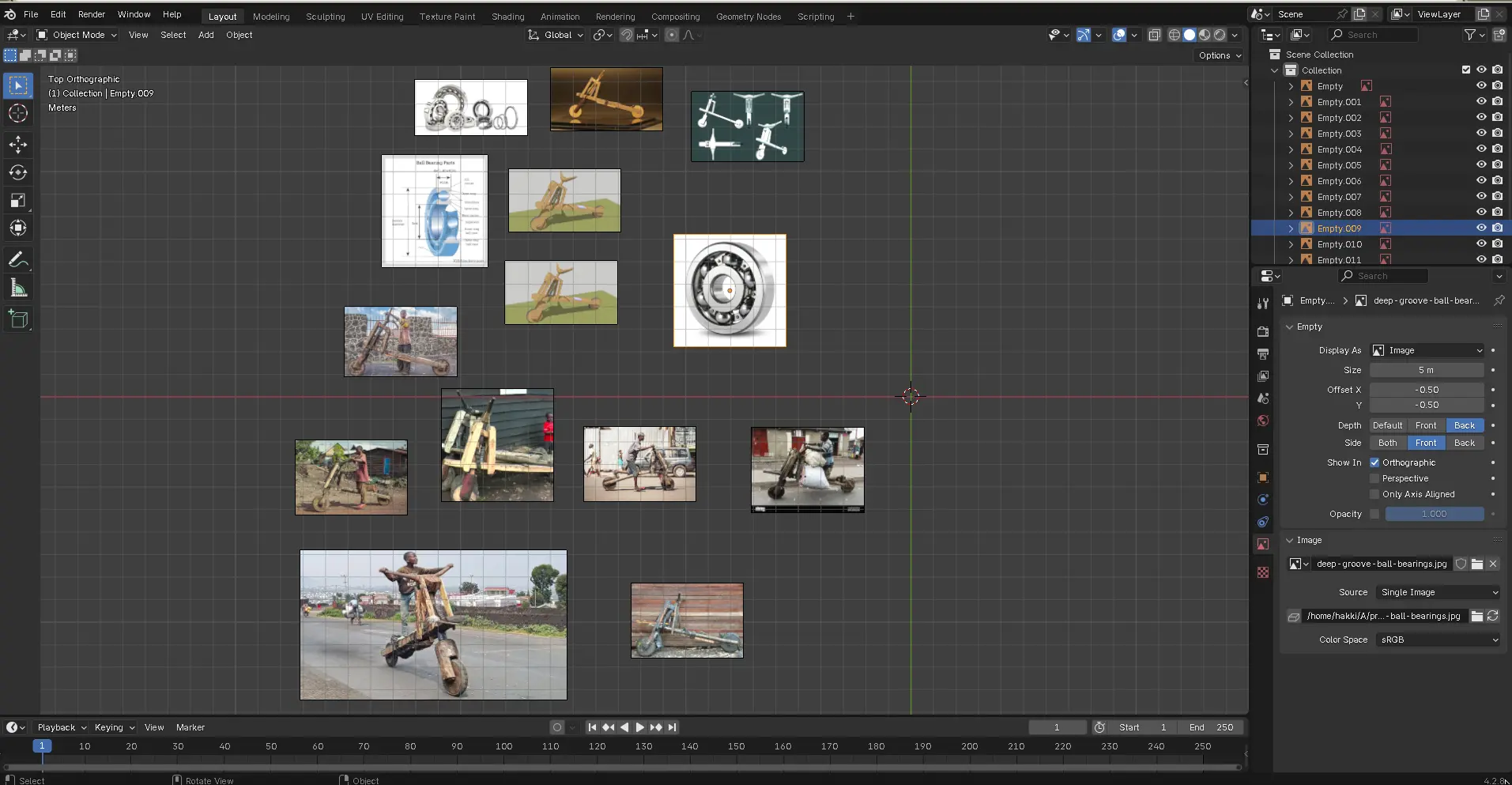Switch to the Geometry Nodes workspace tab
1512x785 pixels.
pyautogui.click(x=748, y=16)
